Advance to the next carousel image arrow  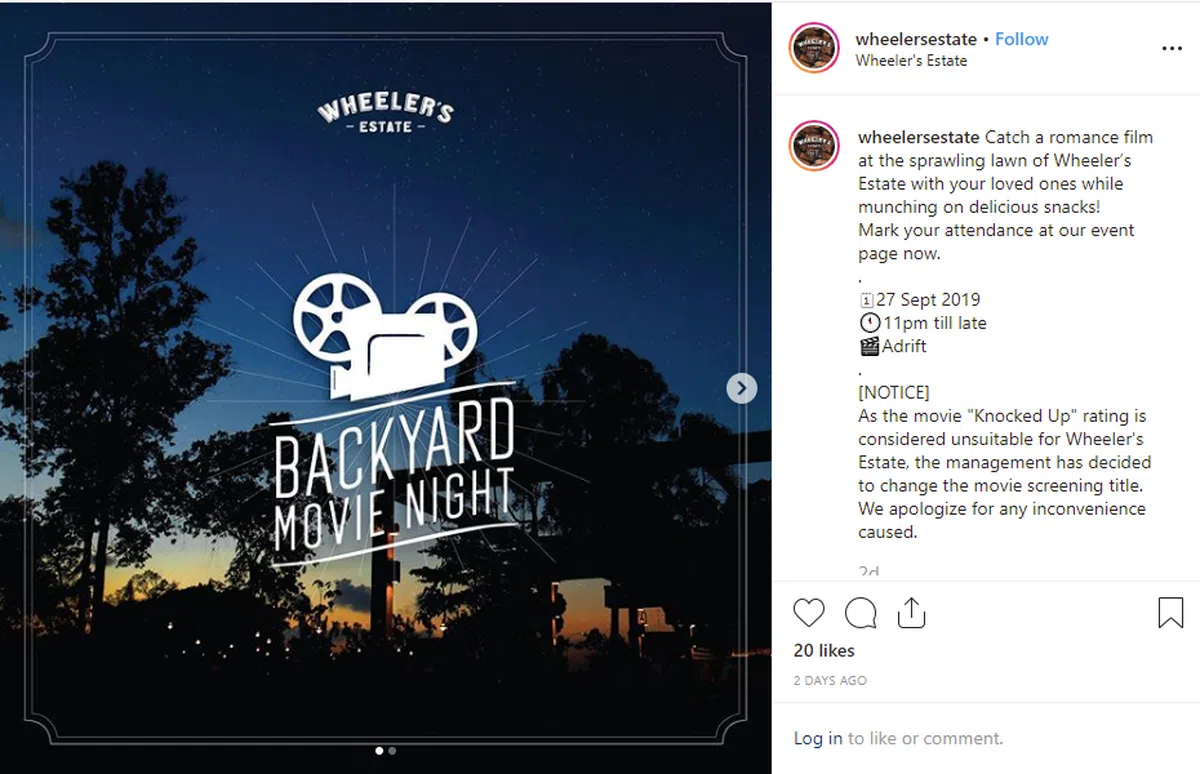tap(741, 388)
